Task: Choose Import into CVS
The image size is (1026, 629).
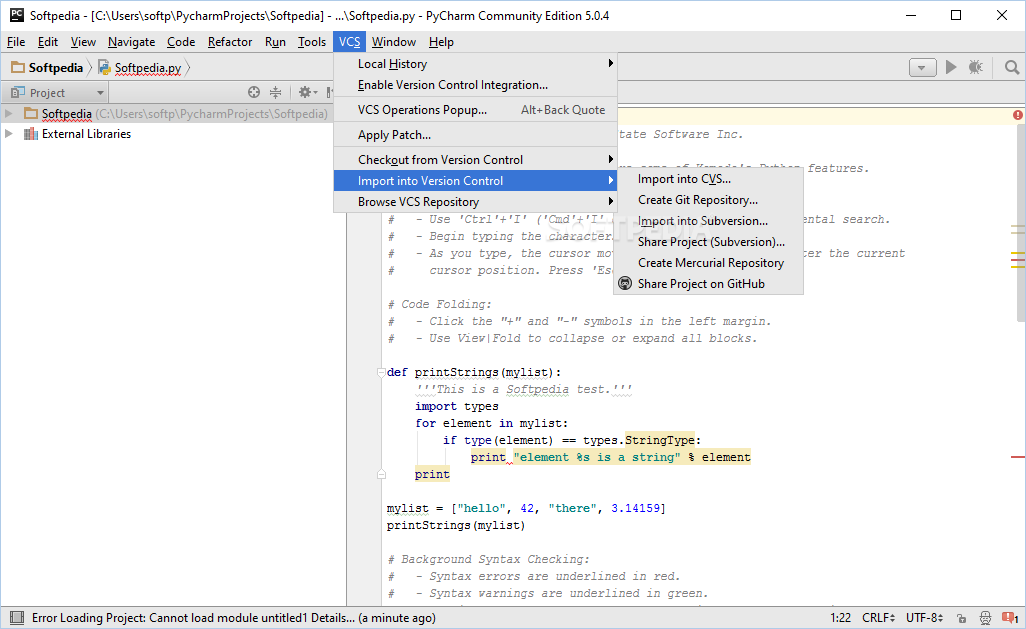Action: coord(708,179)
